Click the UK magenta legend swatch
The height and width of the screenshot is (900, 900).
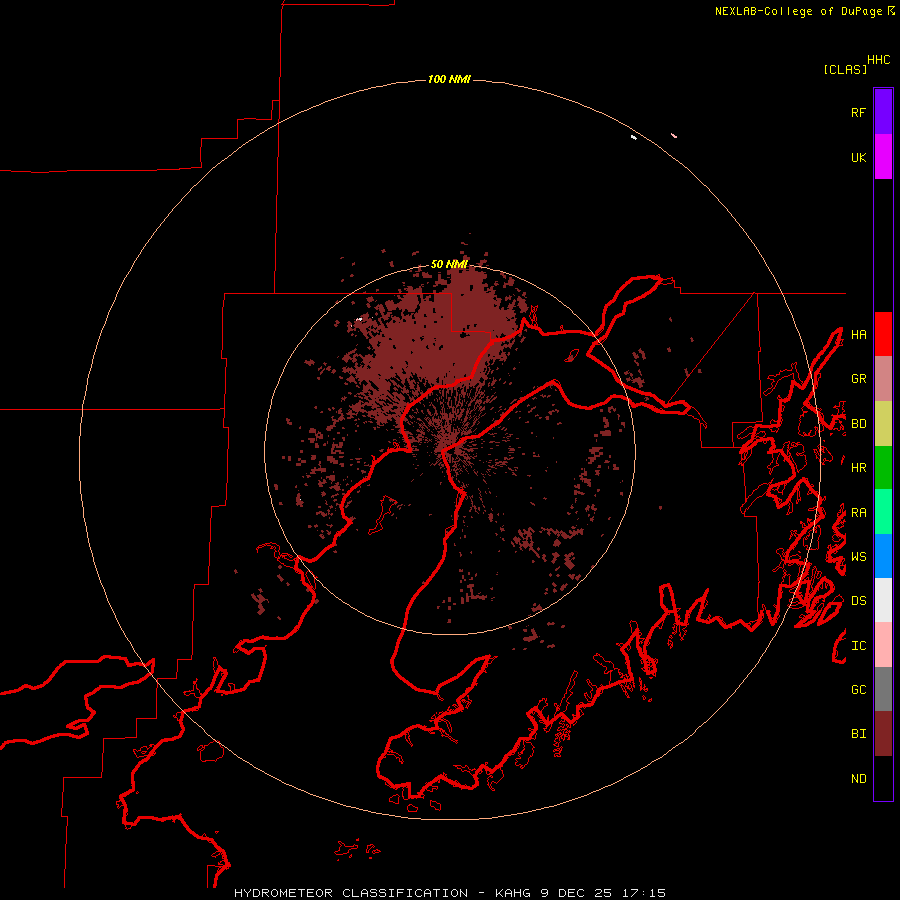pyautogui.click(x=883, y=157)
